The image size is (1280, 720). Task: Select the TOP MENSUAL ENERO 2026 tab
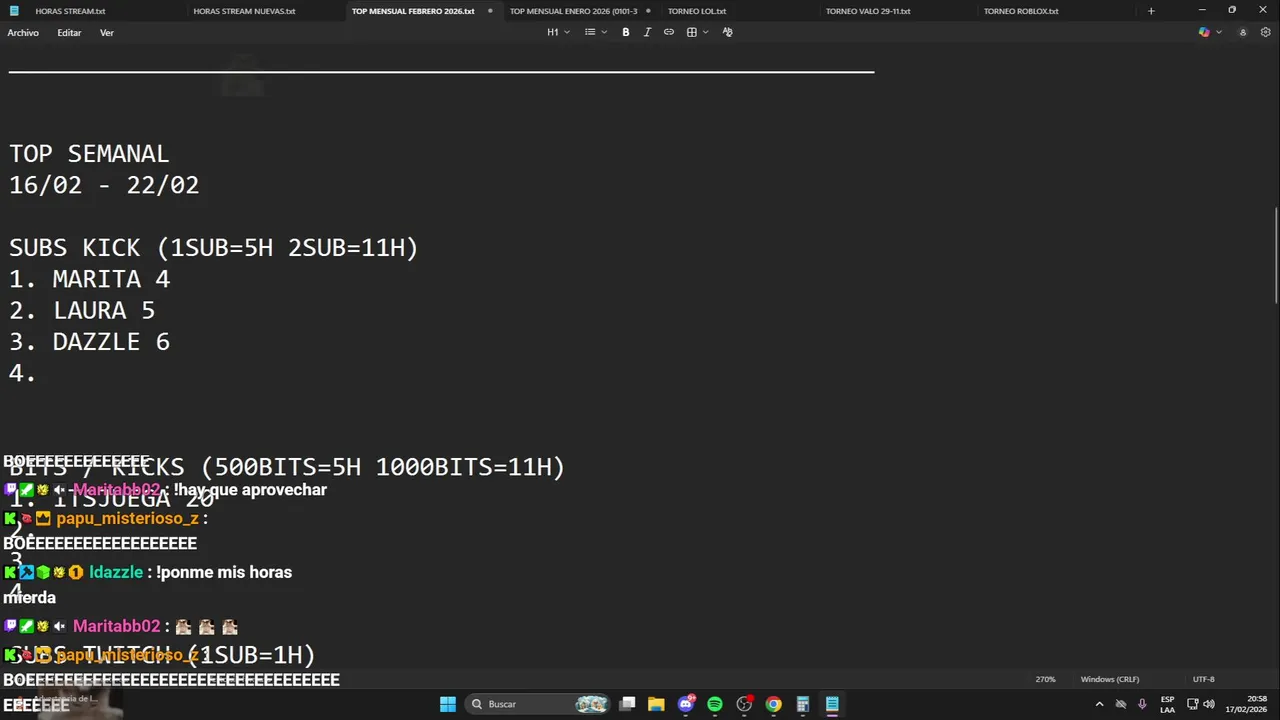click(x=573, y=11)
